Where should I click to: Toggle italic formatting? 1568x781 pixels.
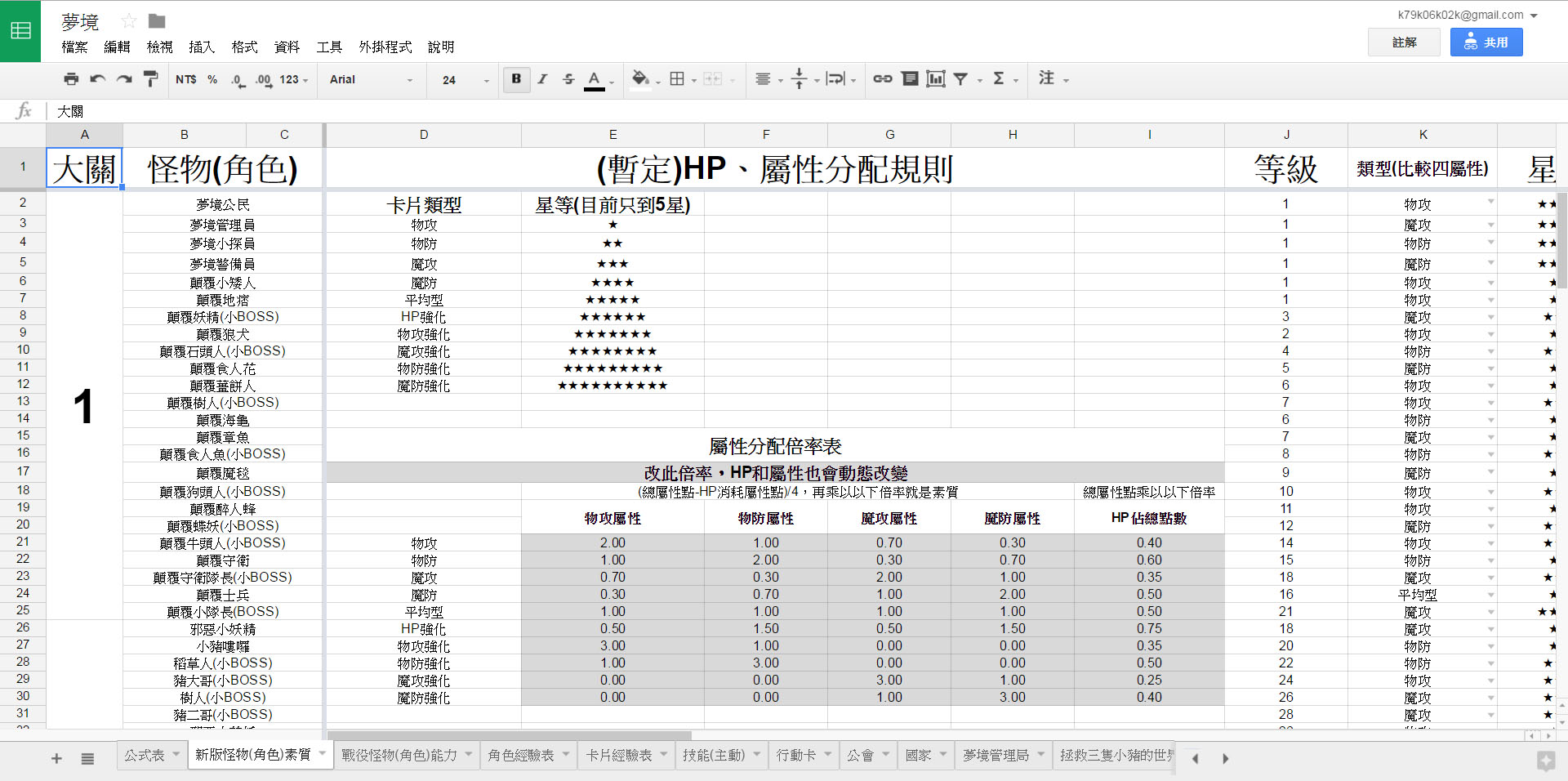click(x=542, y=79)
